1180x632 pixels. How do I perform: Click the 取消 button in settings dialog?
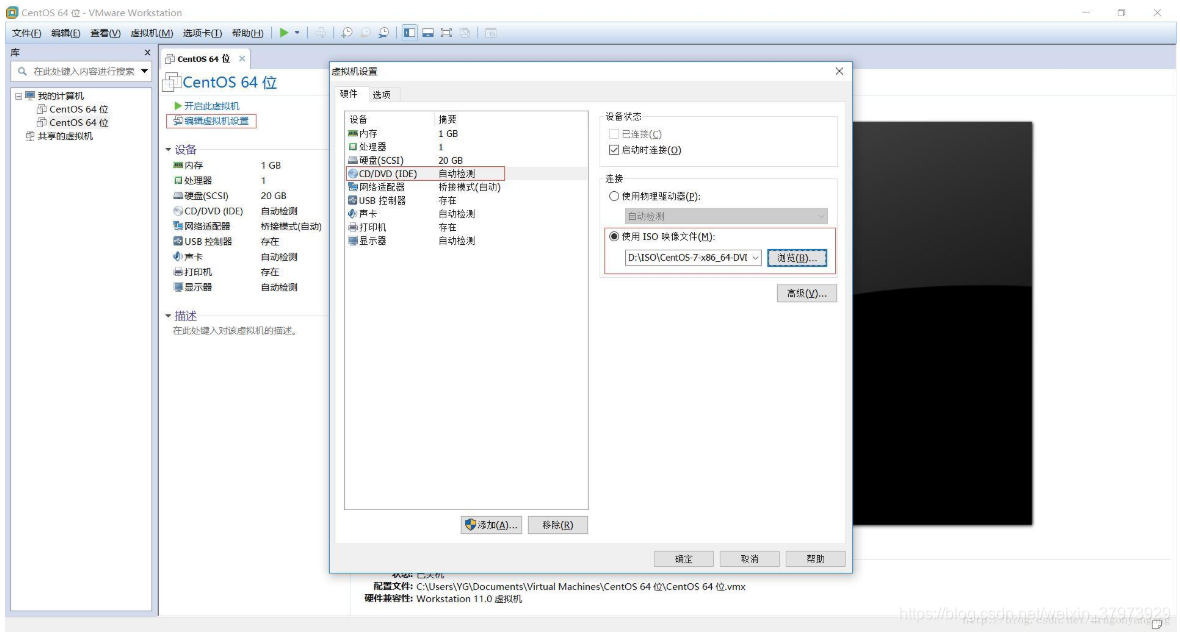750,559
